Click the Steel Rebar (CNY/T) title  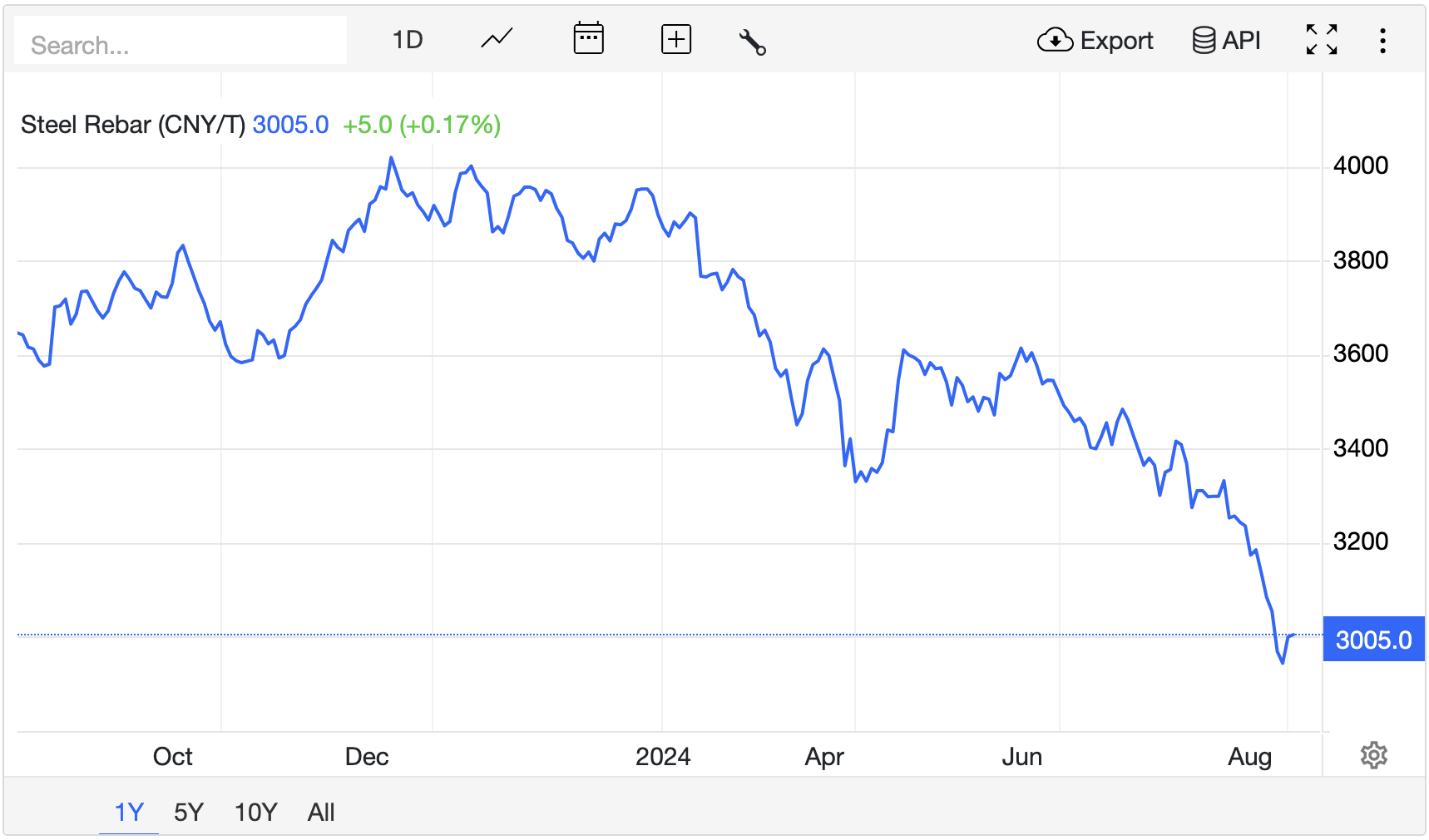[x=133, y=125]
